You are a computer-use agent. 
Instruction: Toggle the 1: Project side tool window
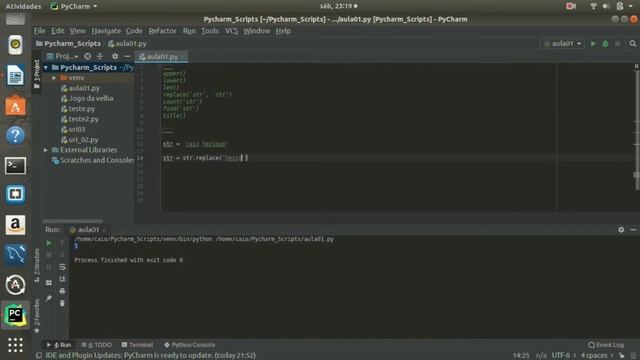click(37, 73)
